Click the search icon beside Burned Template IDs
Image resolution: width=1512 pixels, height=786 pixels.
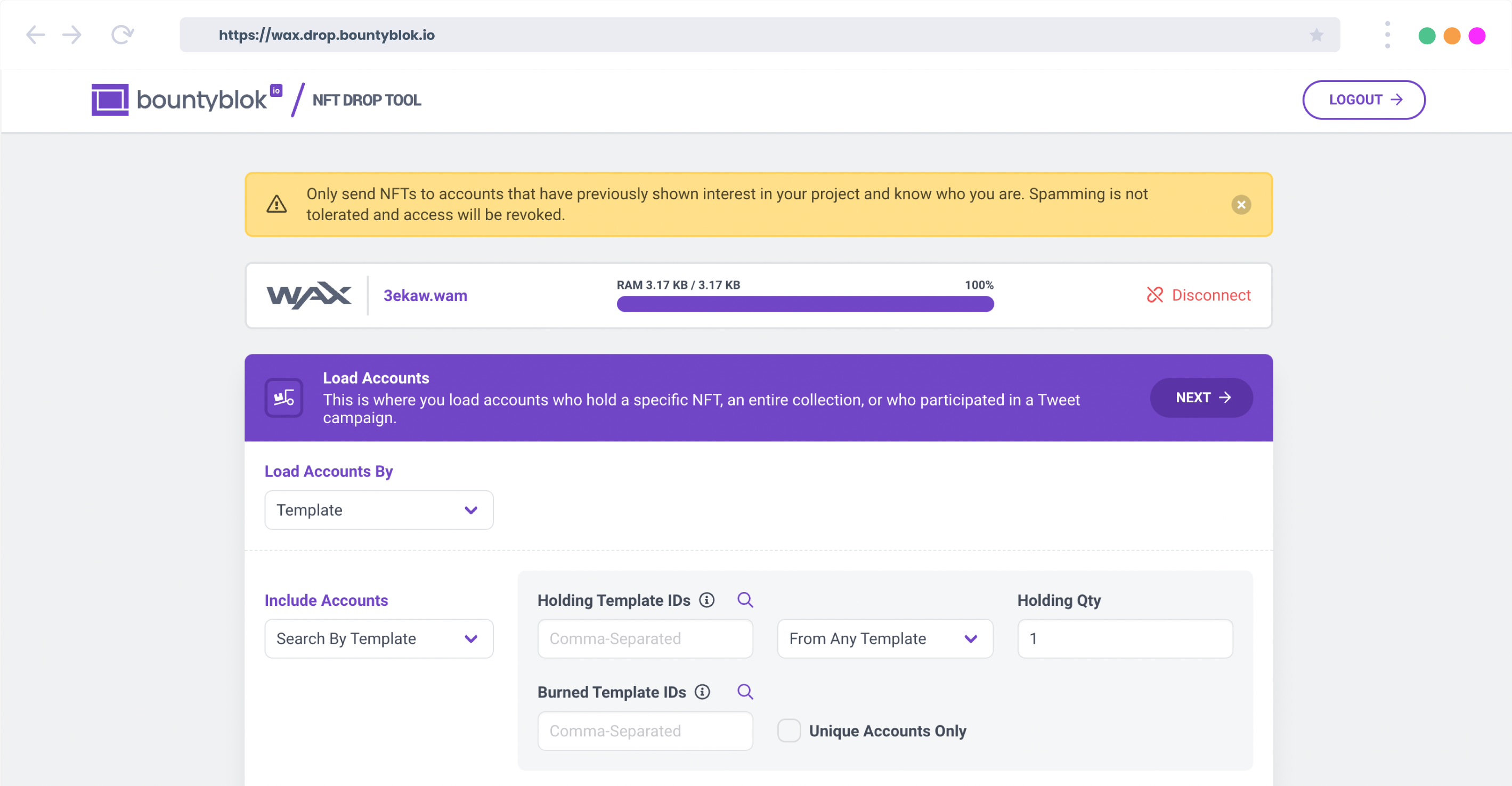(745, 692)
